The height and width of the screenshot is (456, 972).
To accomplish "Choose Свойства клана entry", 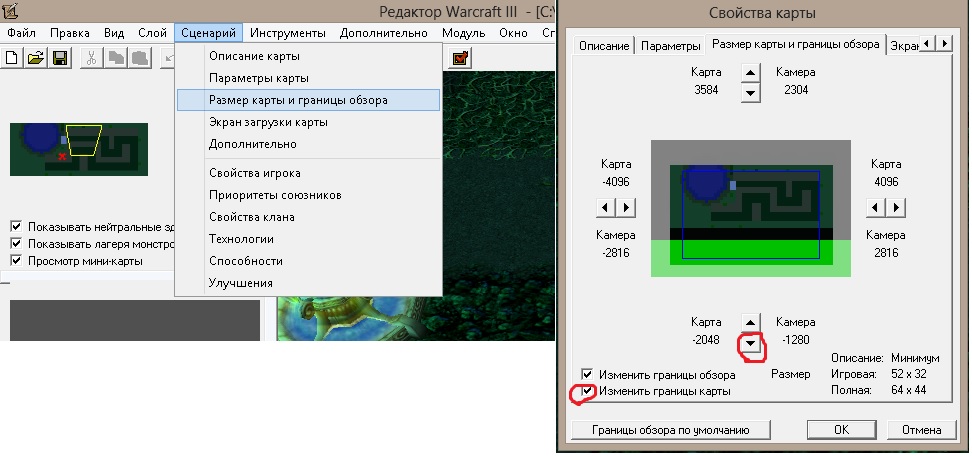I will tap(308, 217).
